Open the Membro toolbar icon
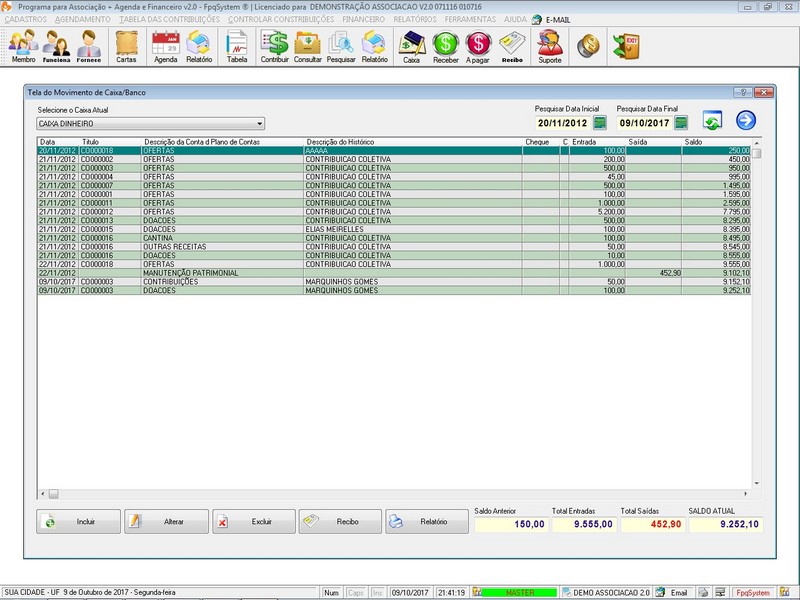This screenshot has height=600, width=800. (23, 46)
